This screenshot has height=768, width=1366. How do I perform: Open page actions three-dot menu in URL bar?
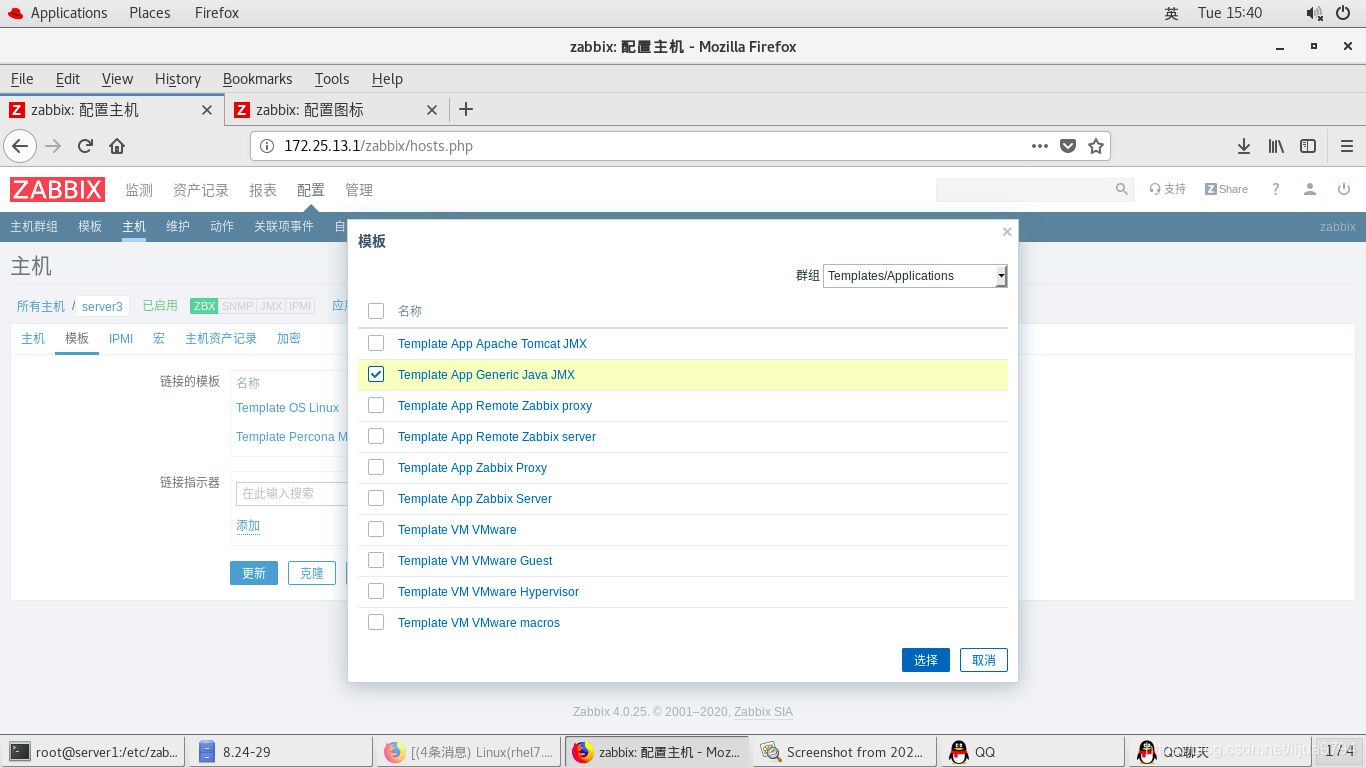click(x=1040, y=146)
